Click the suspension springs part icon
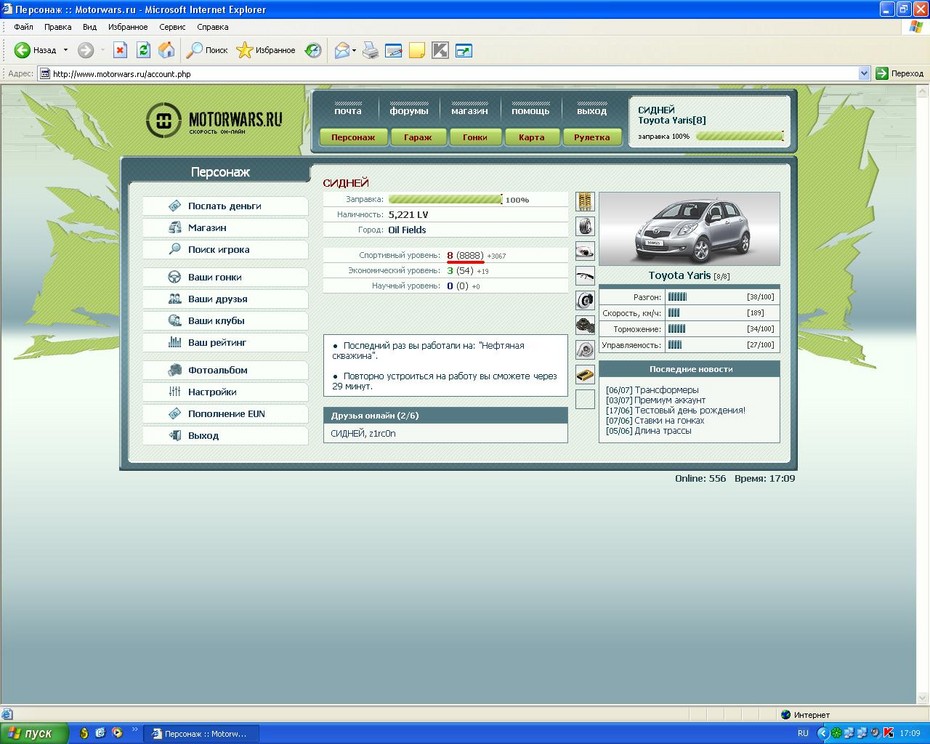930x744 pixels. point(585,202)
